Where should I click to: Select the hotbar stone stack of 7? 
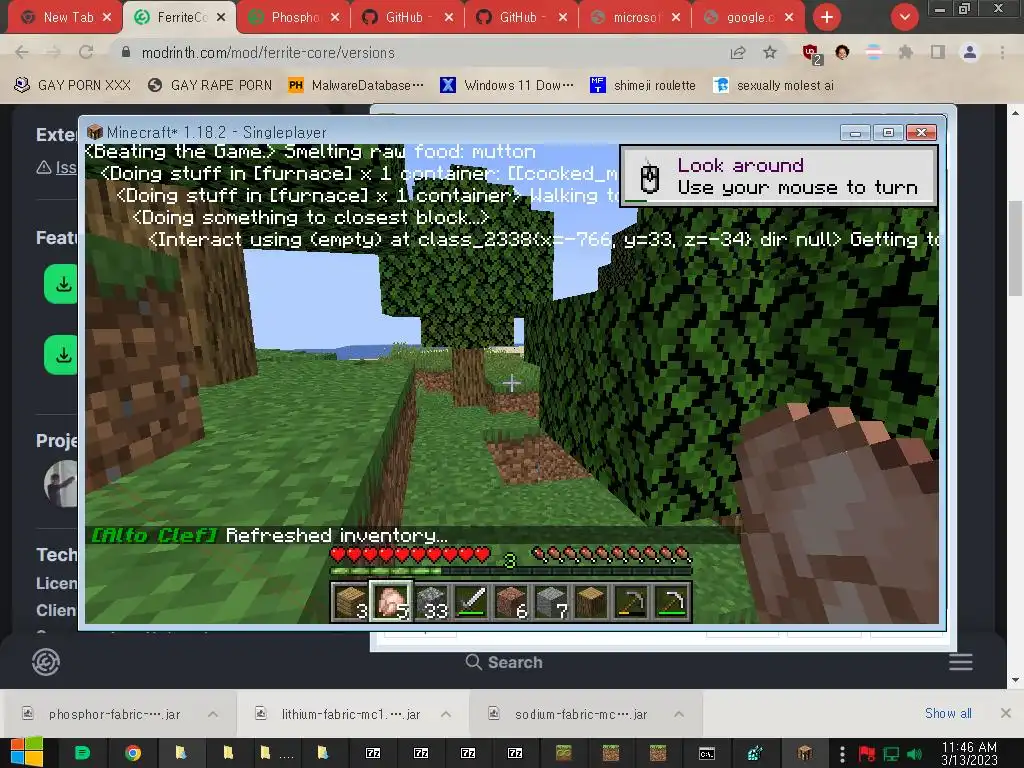point(551,601)
